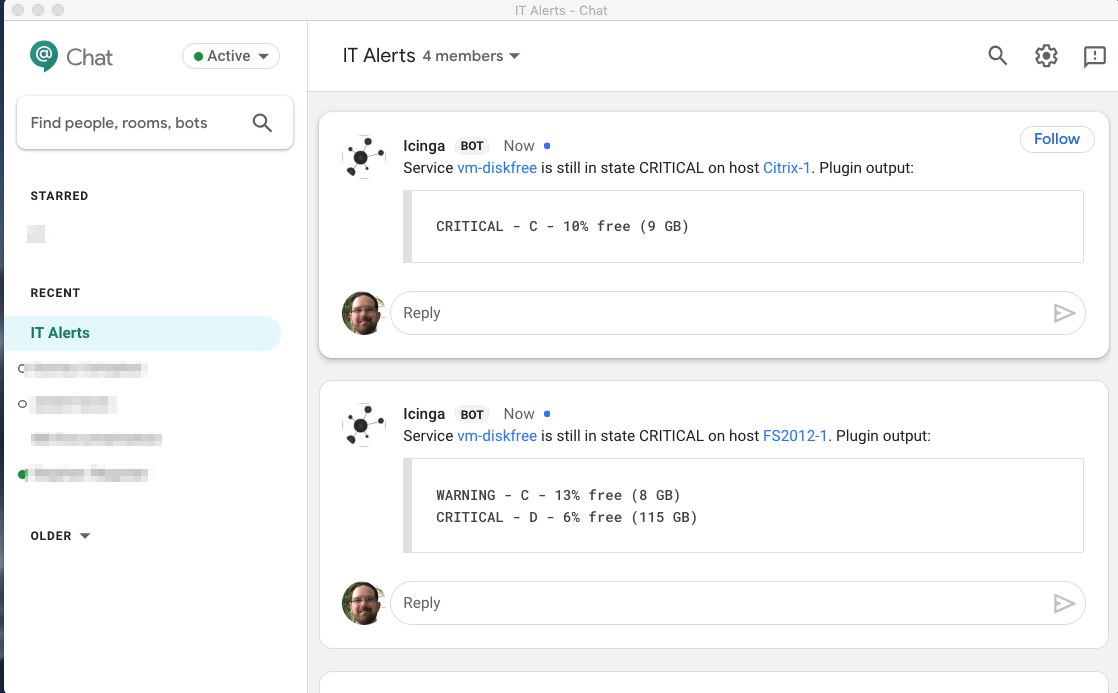The image size is (1118, 693).
Task: Click the Now timestamp on FS2012-1 message
Action: coord(518,414)
